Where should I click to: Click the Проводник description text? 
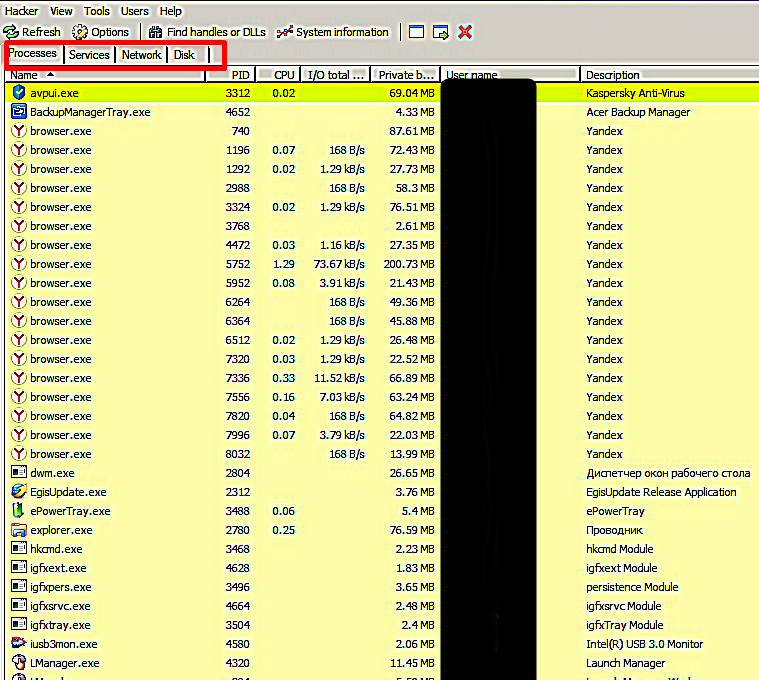(x=614, y=530)
